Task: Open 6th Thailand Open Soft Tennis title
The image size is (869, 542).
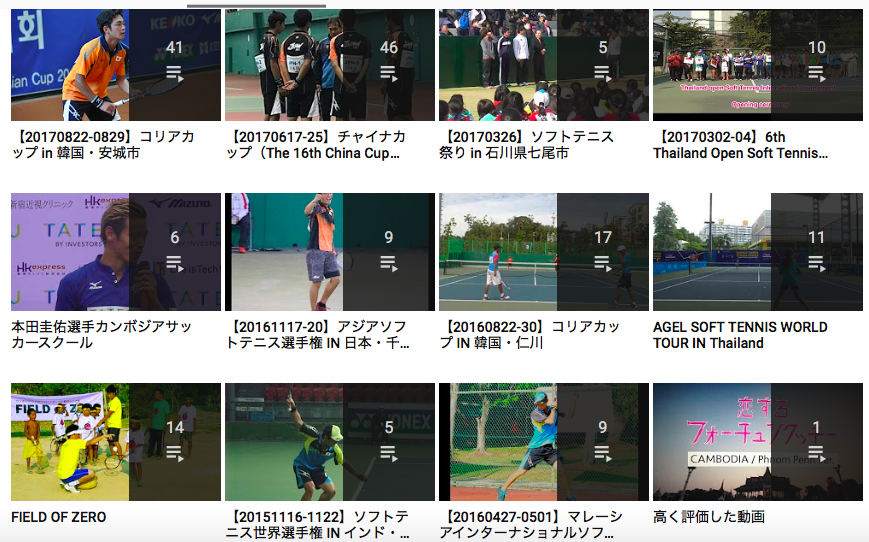Action: coord(740,145)
